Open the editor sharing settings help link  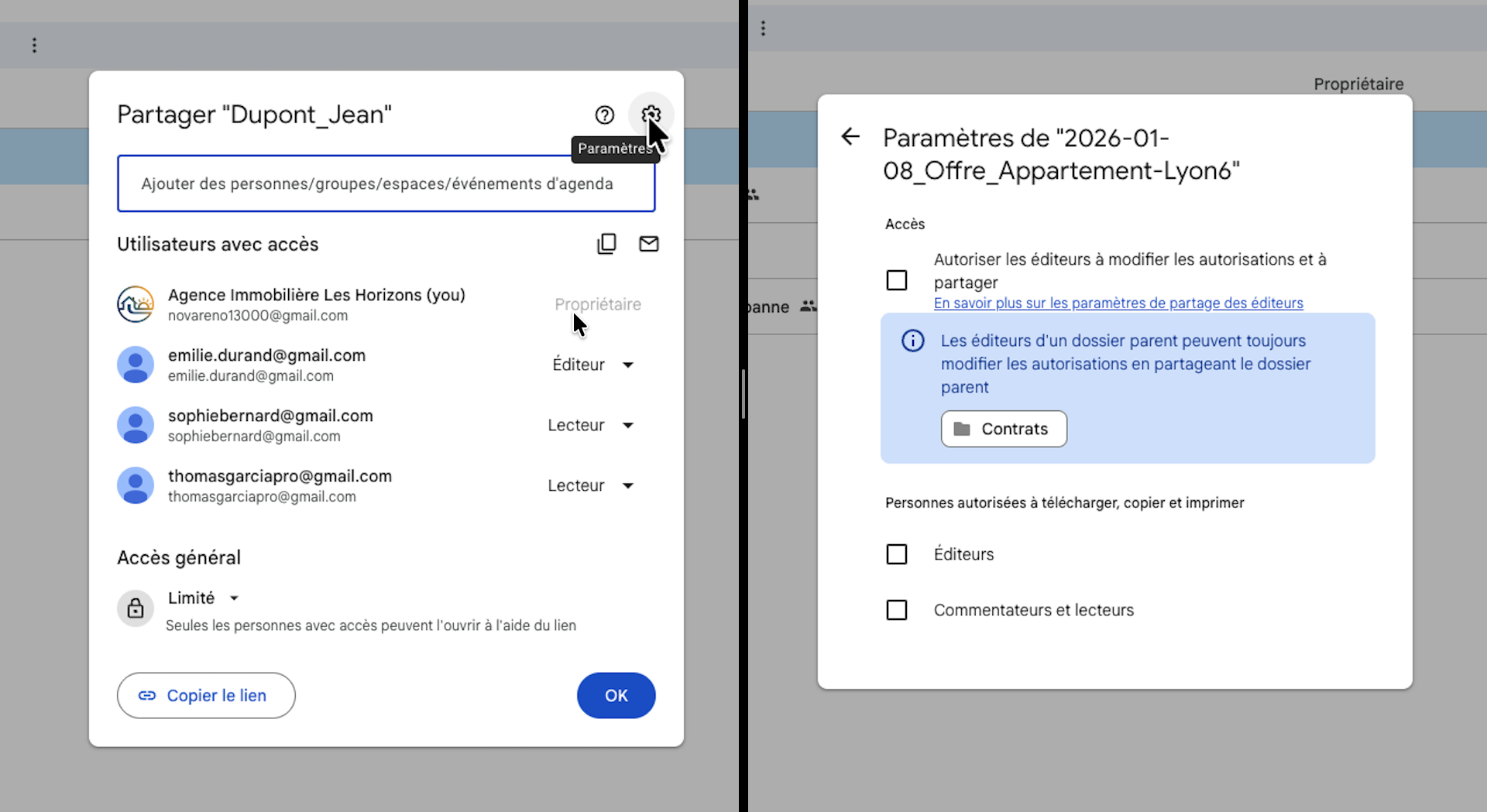(1118, 303)
